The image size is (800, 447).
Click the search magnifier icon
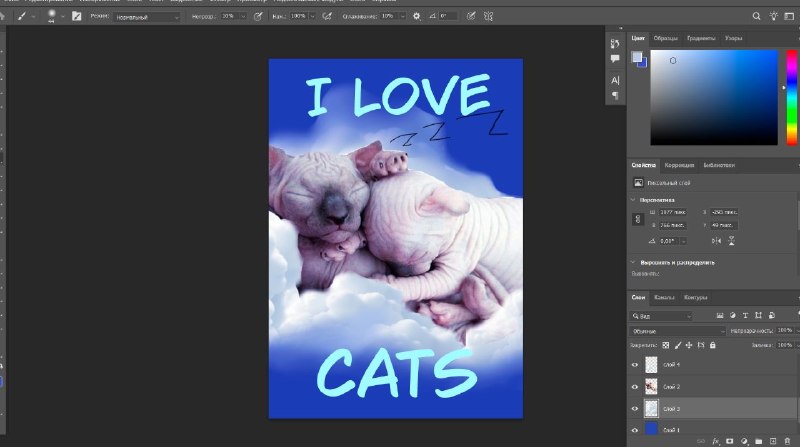pos(756,16)
